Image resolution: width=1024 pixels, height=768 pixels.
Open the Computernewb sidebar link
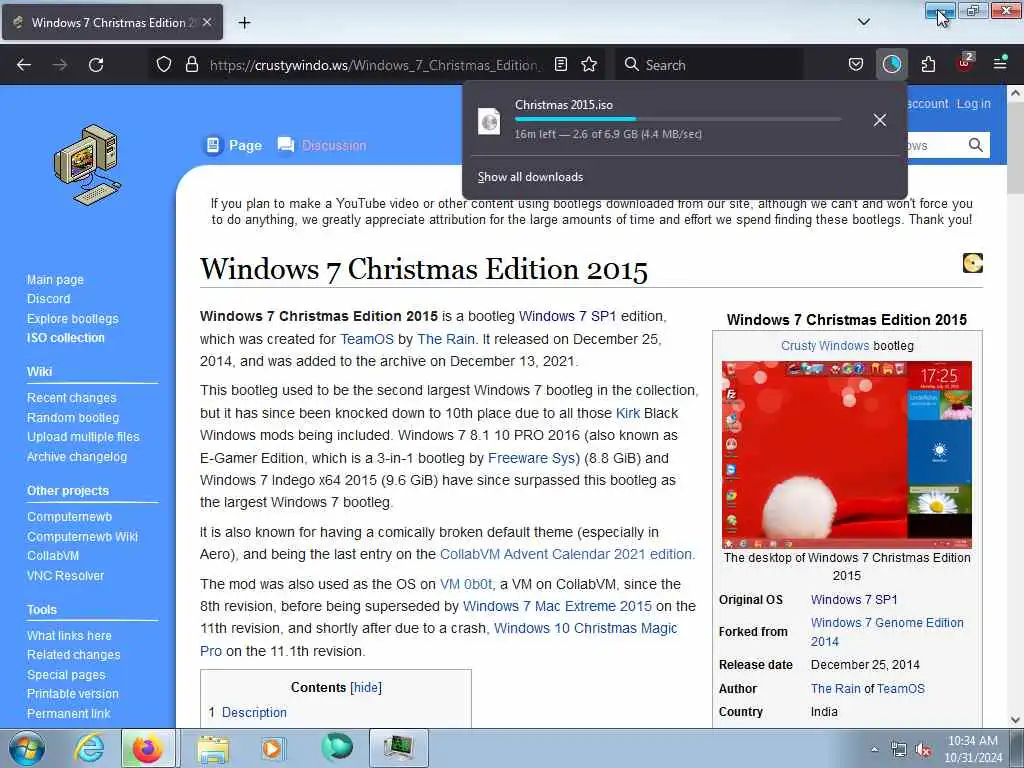[x=69, y=517]
